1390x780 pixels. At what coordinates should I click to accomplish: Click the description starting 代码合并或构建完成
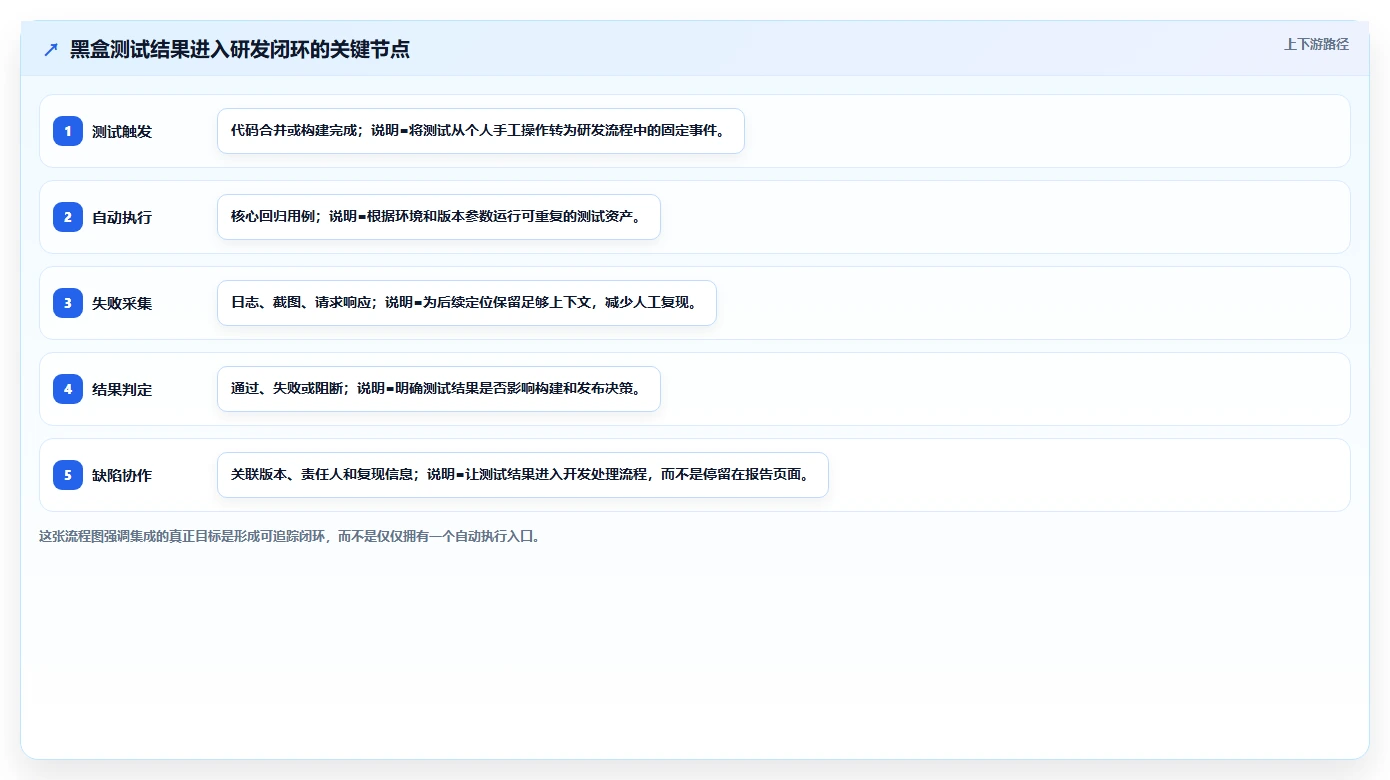[x=481, y=131]
